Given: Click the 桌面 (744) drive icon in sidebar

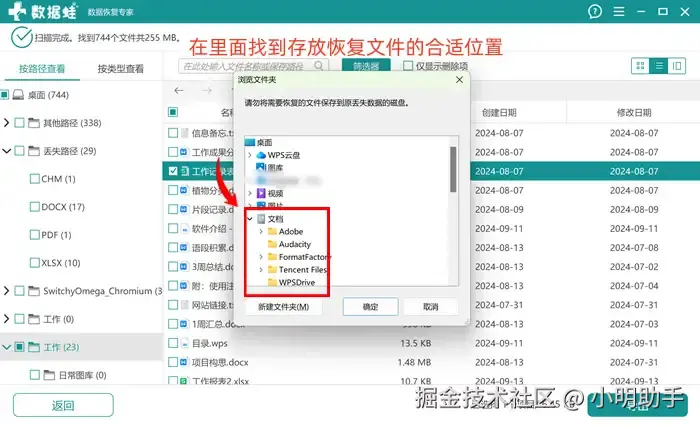Looking at the screenshot, I should click(x=18, y=95).
